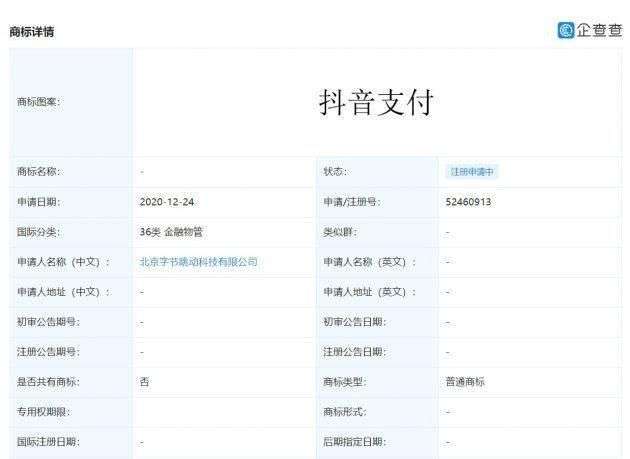Click the 企查查 brand text
This screenshot has width=630, height=459.
(x=600, y=31)
